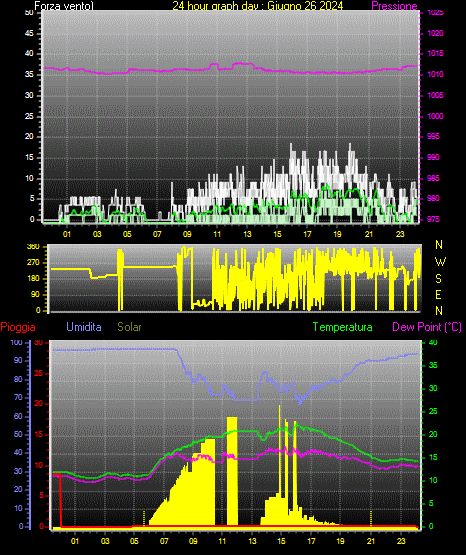Click blue humidity axis value '80'
466x555 pixels.
pyautogui.click(x=18, y=379)
